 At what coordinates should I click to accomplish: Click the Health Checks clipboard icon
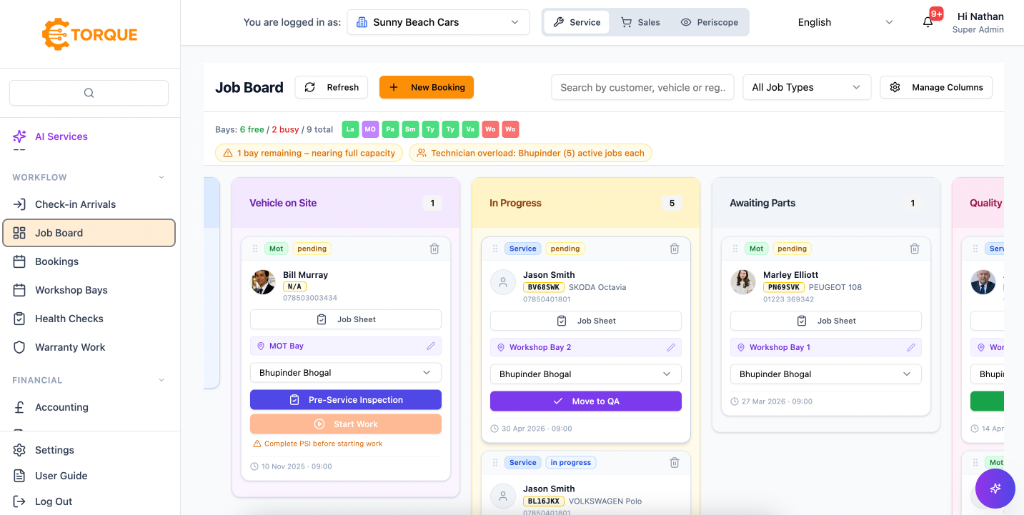click(20, 319)
